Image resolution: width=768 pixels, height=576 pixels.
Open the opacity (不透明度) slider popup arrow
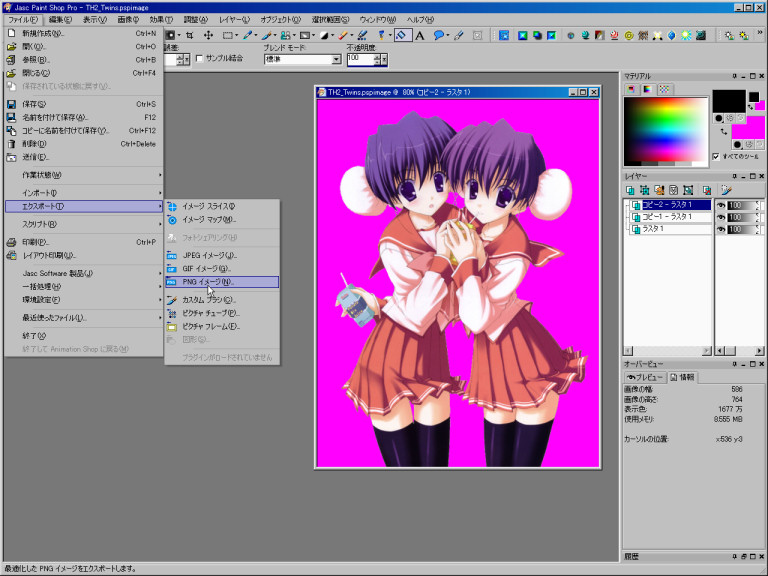click(x=384, y=59)
